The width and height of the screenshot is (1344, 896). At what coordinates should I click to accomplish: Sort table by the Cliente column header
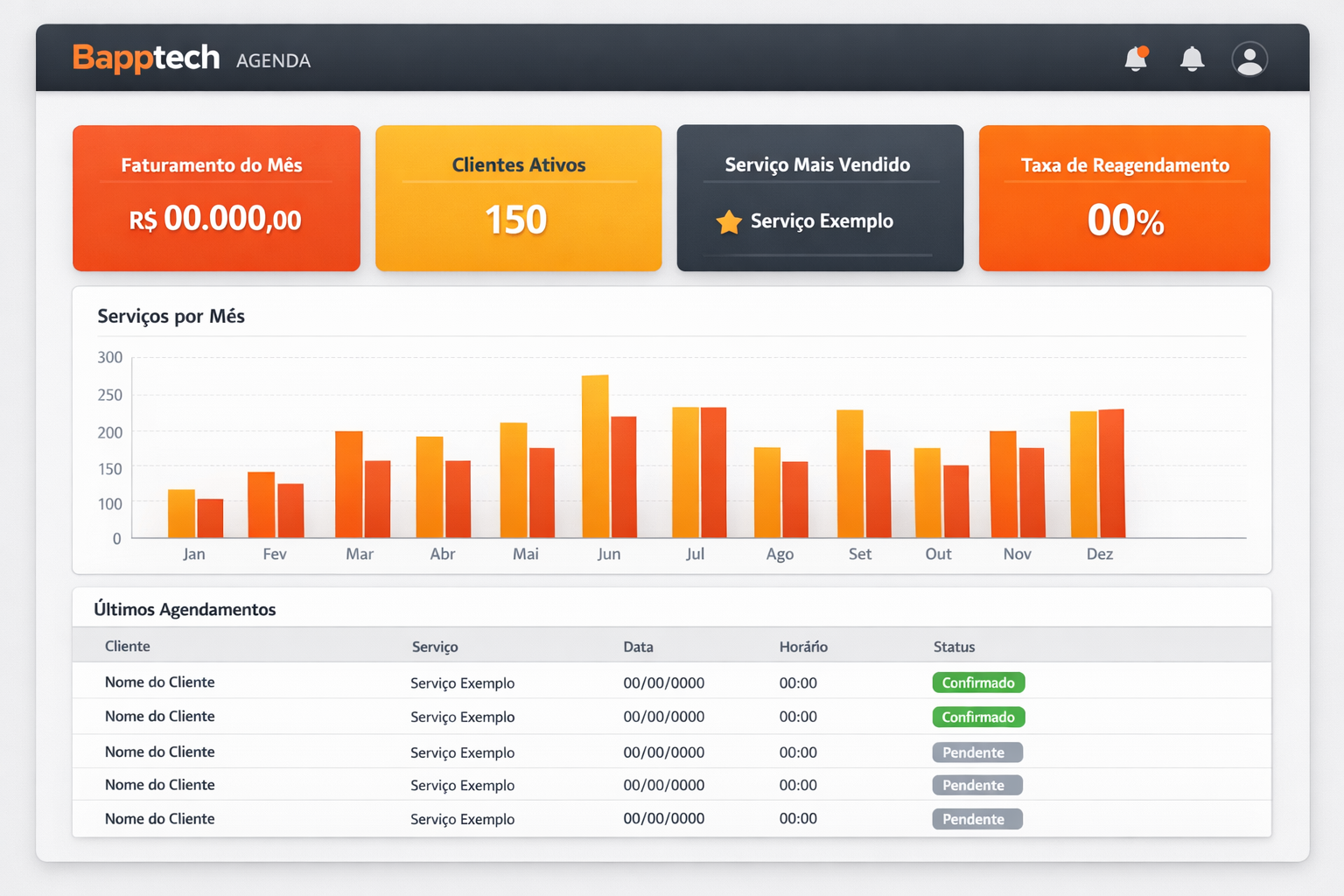[x=127, y=646]
